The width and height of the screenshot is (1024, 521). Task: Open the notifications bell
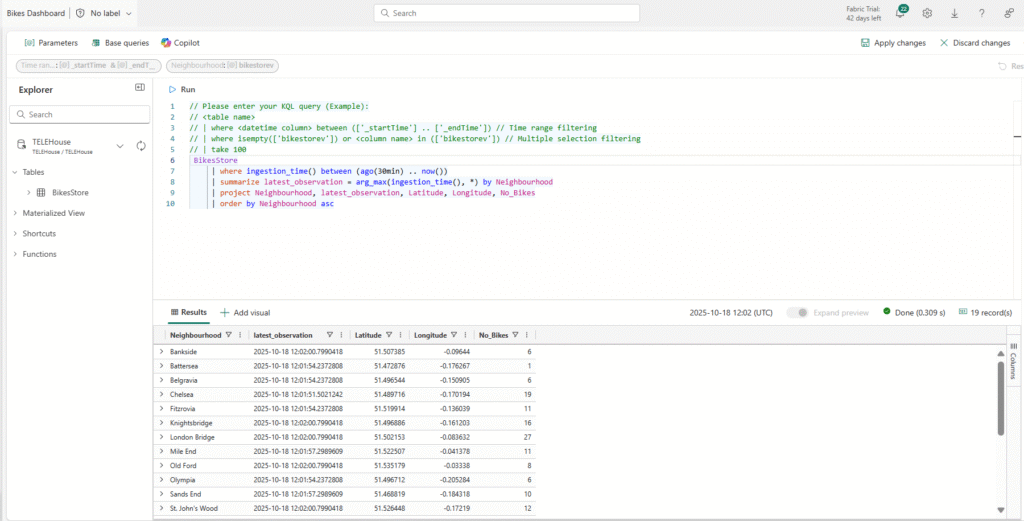click(x=901, y=13)
